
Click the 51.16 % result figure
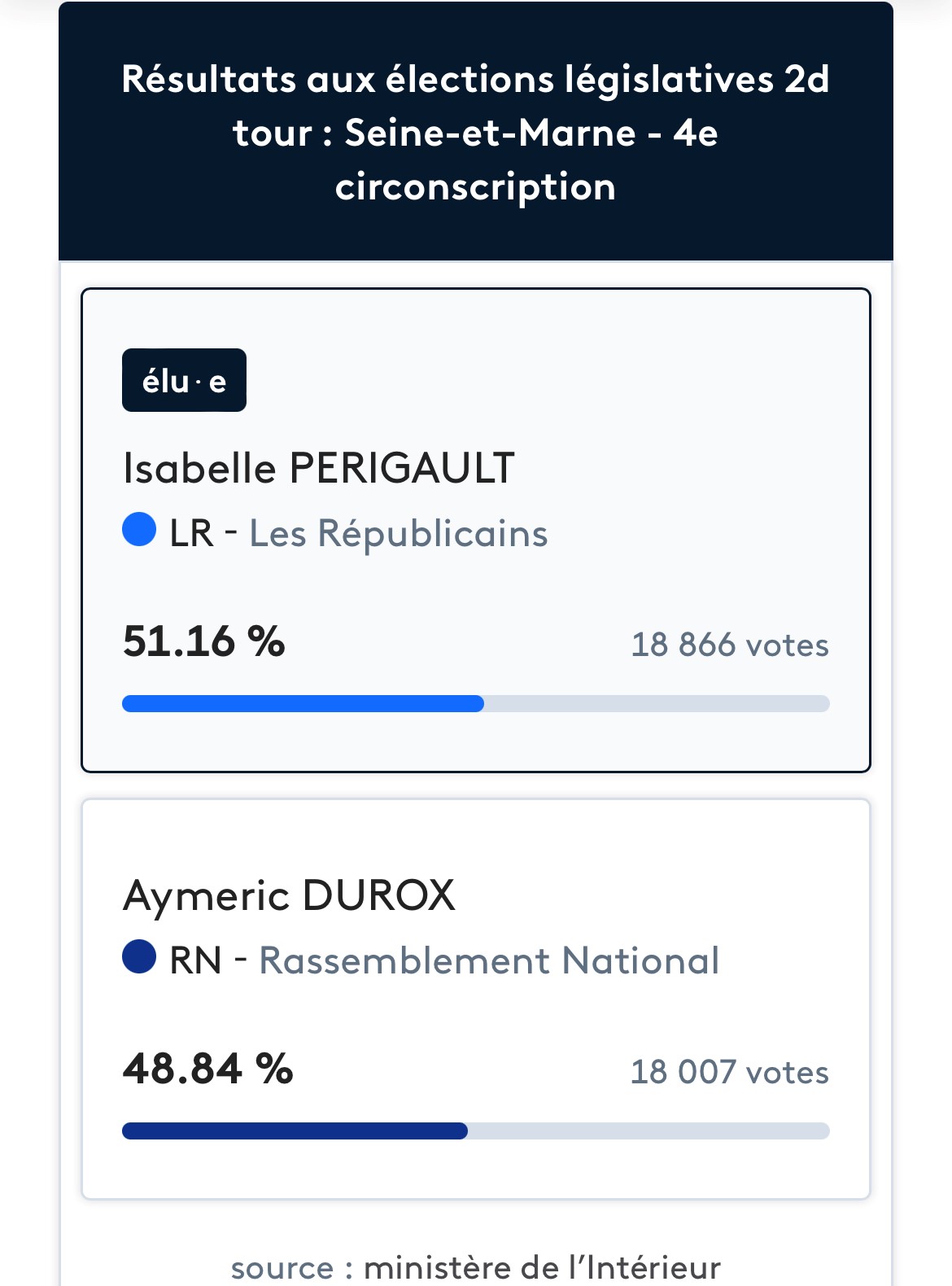204,641
